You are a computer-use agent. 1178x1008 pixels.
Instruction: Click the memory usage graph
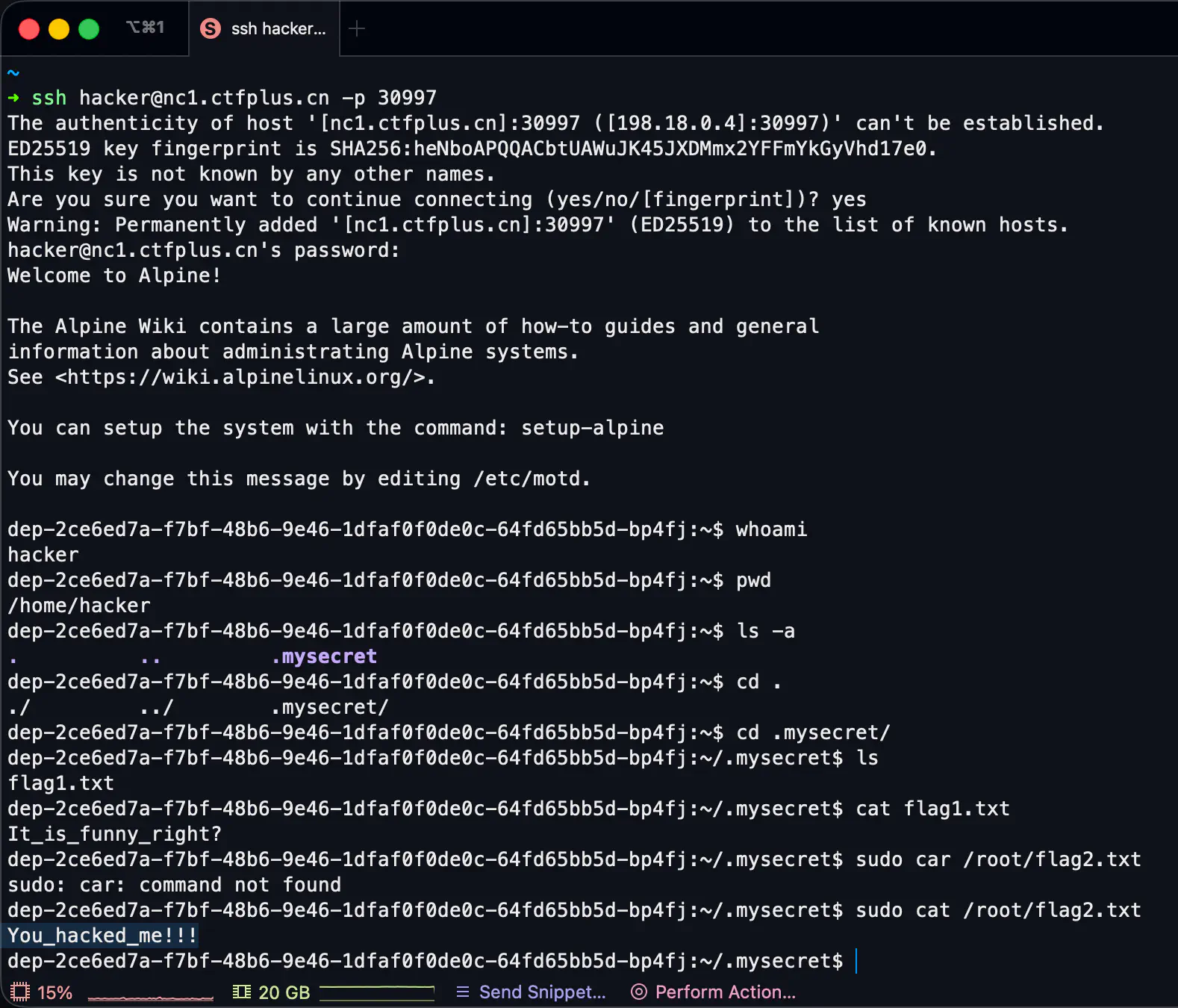point(377,992)
